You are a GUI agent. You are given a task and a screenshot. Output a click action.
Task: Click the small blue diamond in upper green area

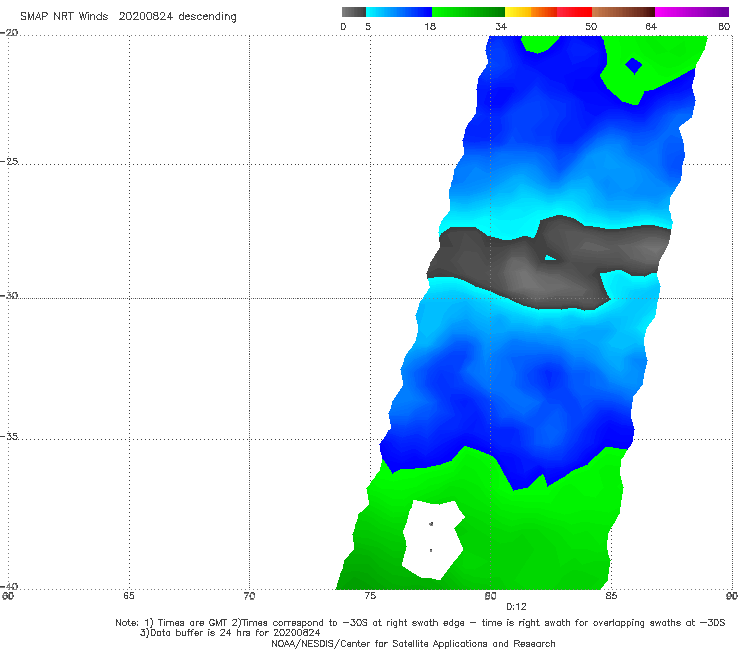[x=633, y=66]
